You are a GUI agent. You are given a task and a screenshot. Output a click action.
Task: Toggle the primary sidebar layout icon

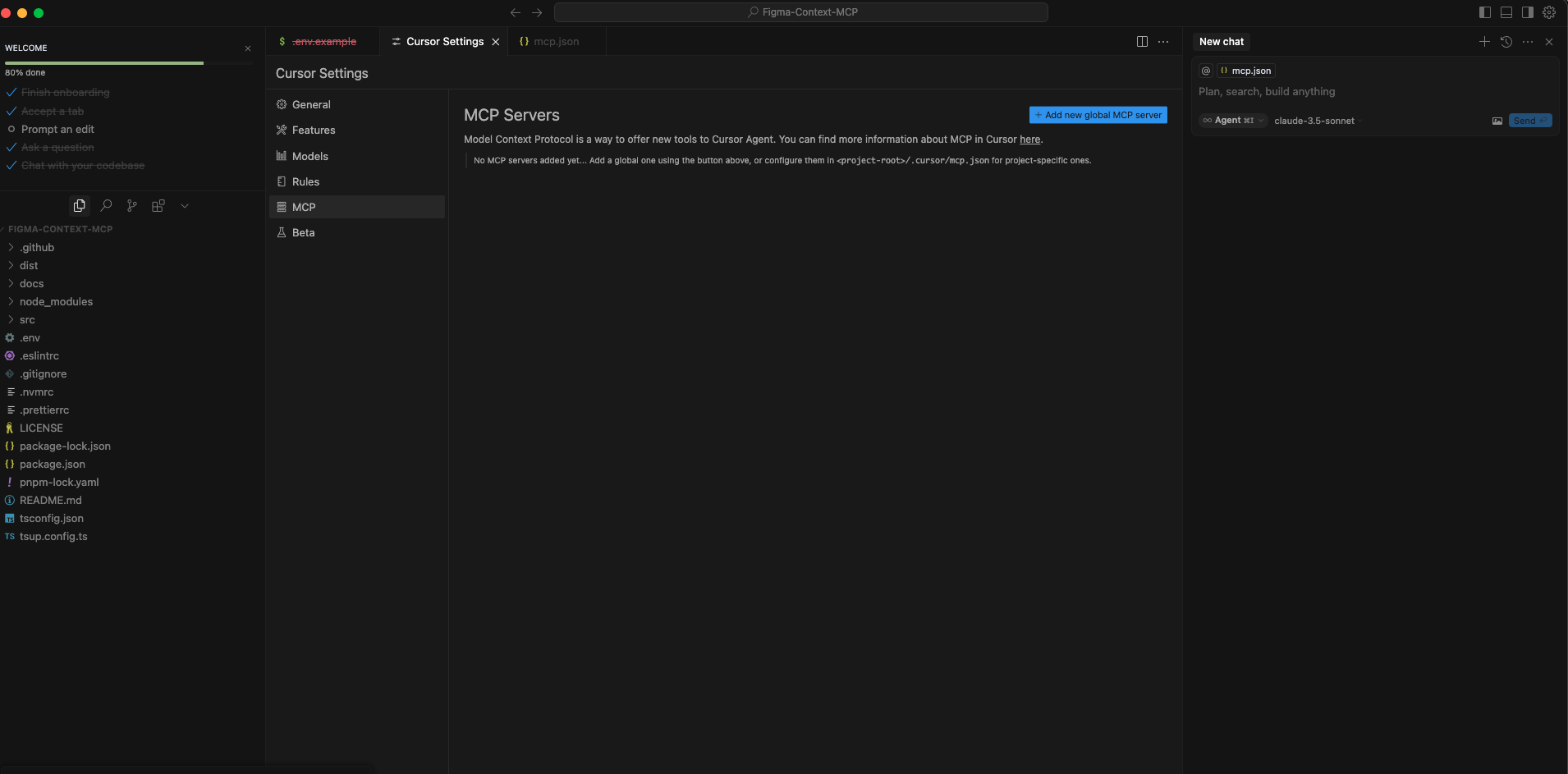click(1485, 12)
